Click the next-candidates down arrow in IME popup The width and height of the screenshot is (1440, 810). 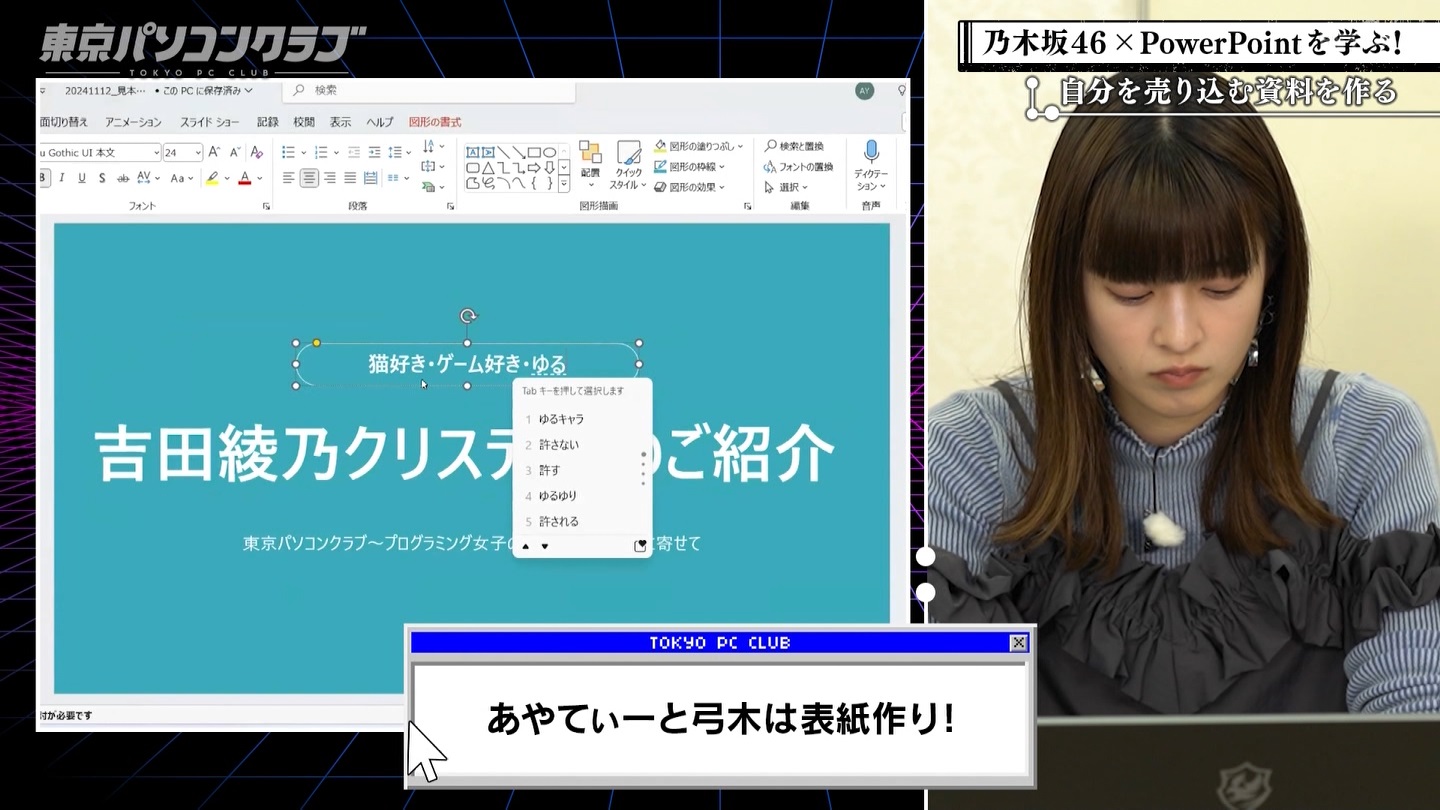[545, 546]
